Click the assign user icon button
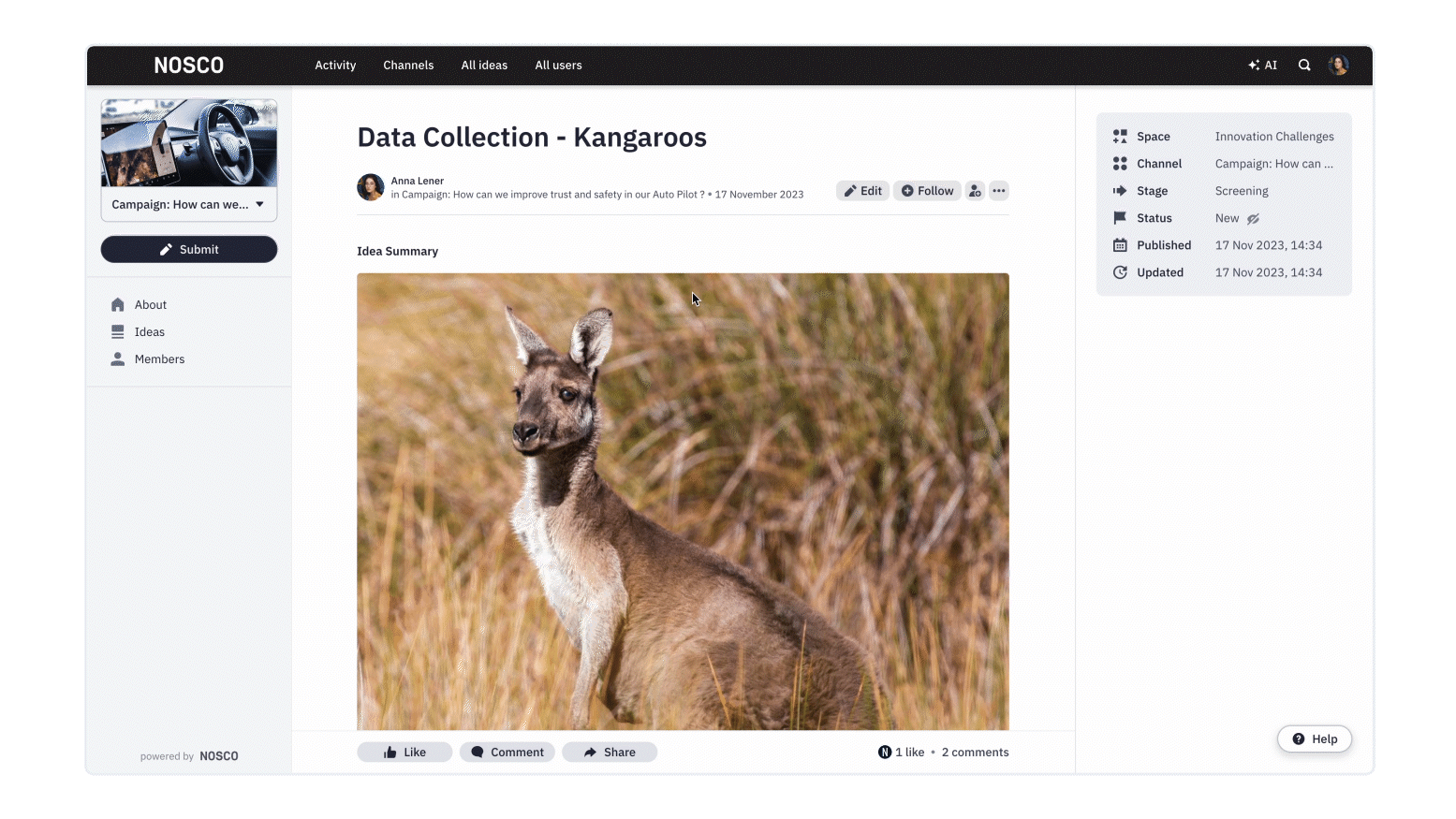 (x=975, y=191)
